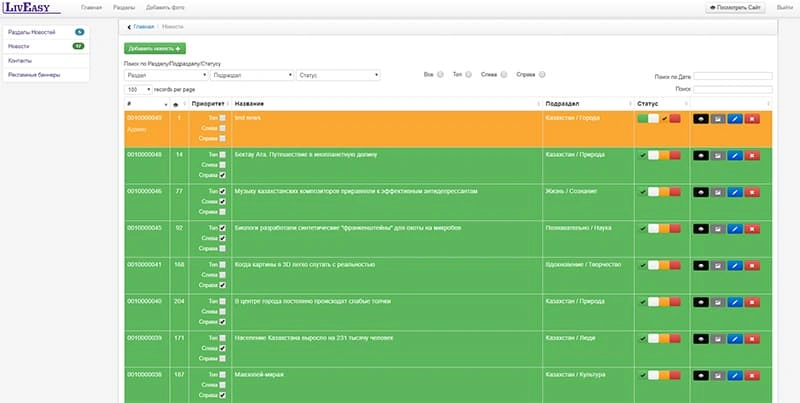Screen dimensions: 800x403
Task: Open the 'Подраздел' filter dropdown
Action: click(x=252, y=75)
